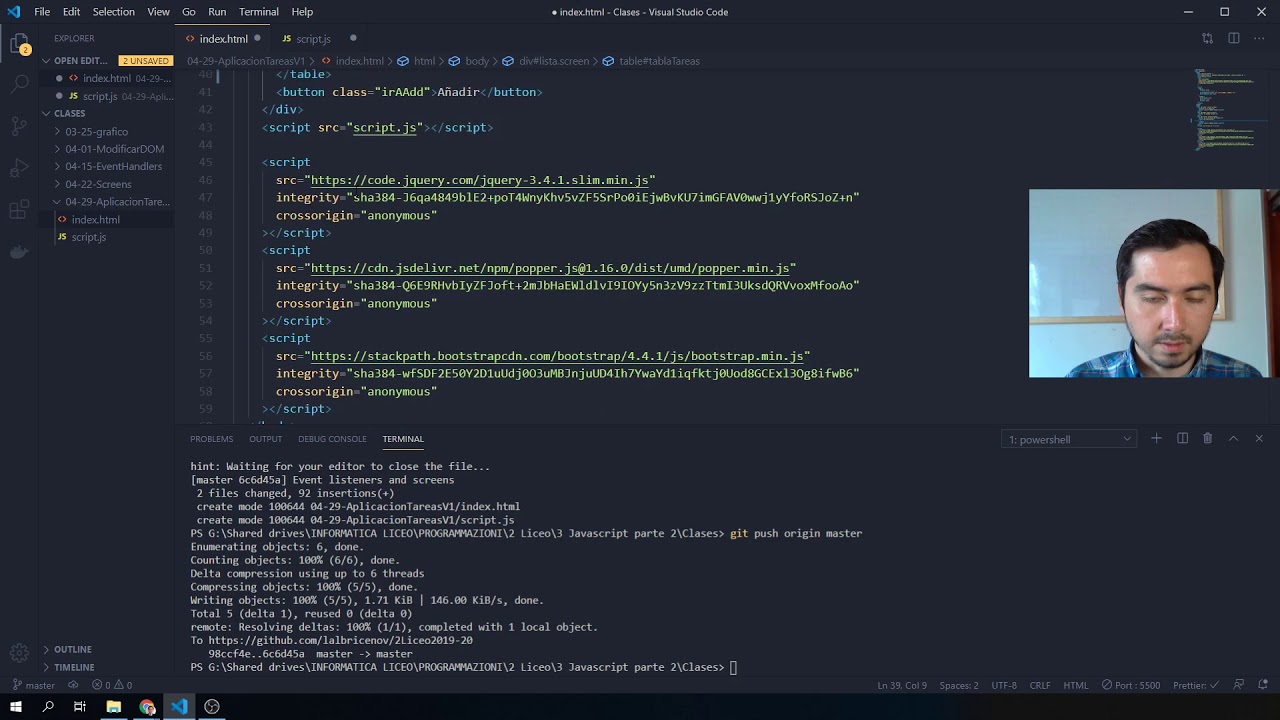Open the Search view in activity bar
The height and width of the screenshot is (720, 1280).
(19, 84)
